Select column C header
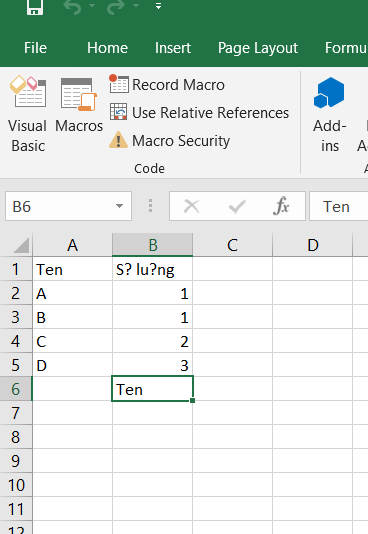Screen dimensions: 368x534 click(x=233, y=245)
